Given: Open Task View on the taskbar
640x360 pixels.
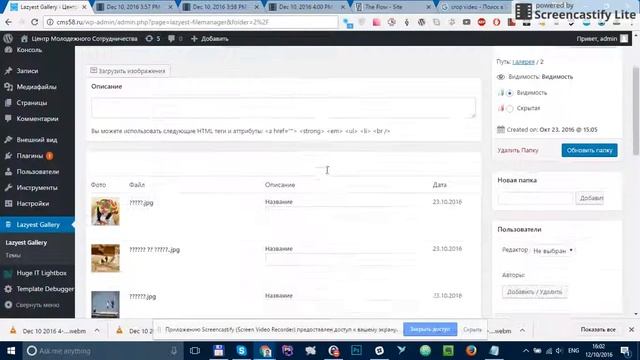Looking at the screenshot, I should coord(195,351).
